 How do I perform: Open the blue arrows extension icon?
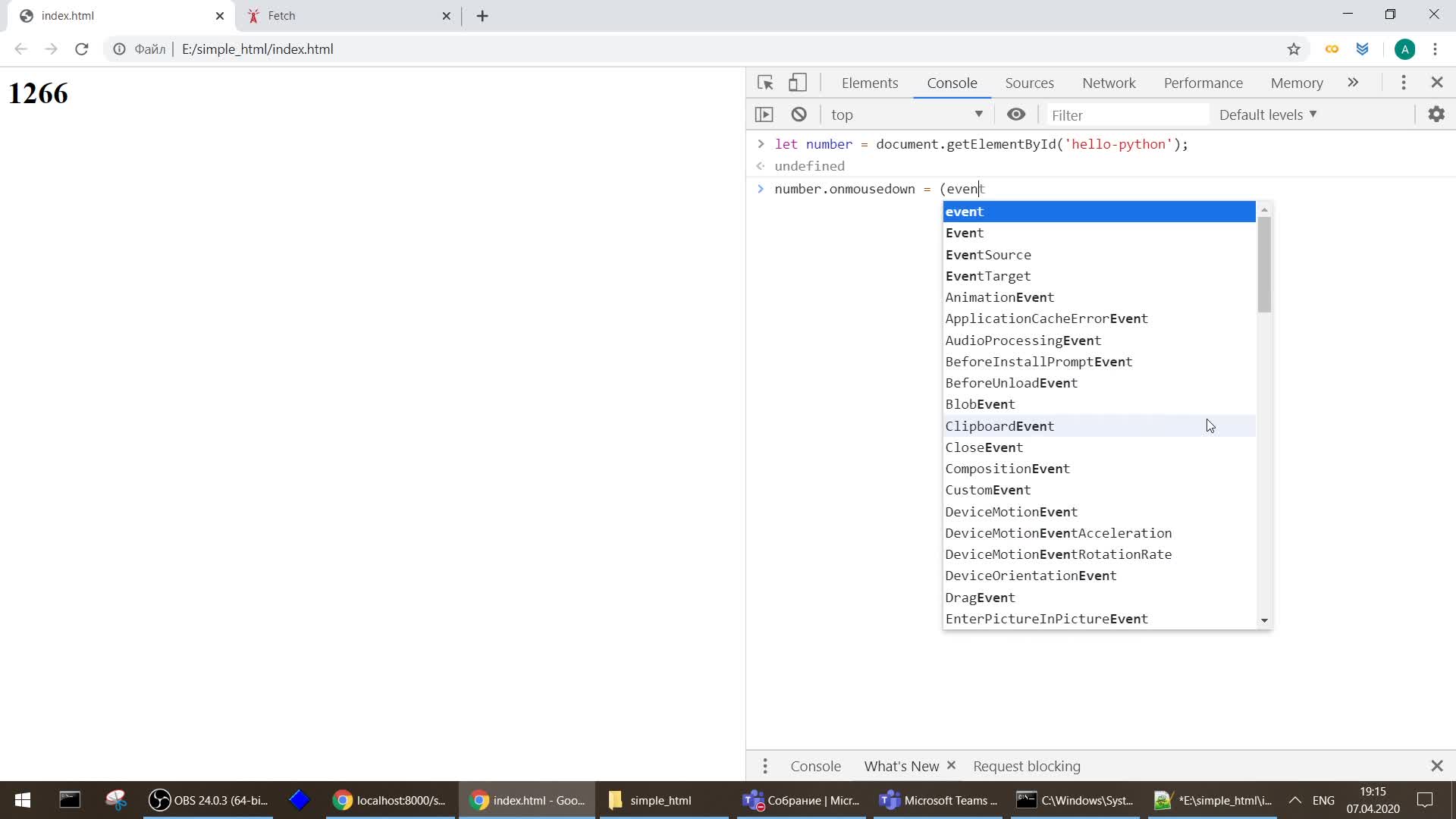point(1363,49)
